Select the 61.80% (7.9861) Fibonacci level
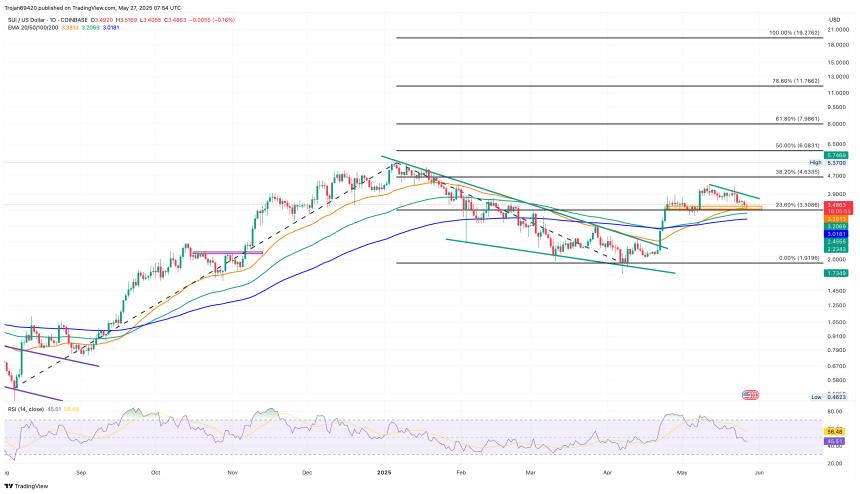The image size is (860, 494). 797,119
